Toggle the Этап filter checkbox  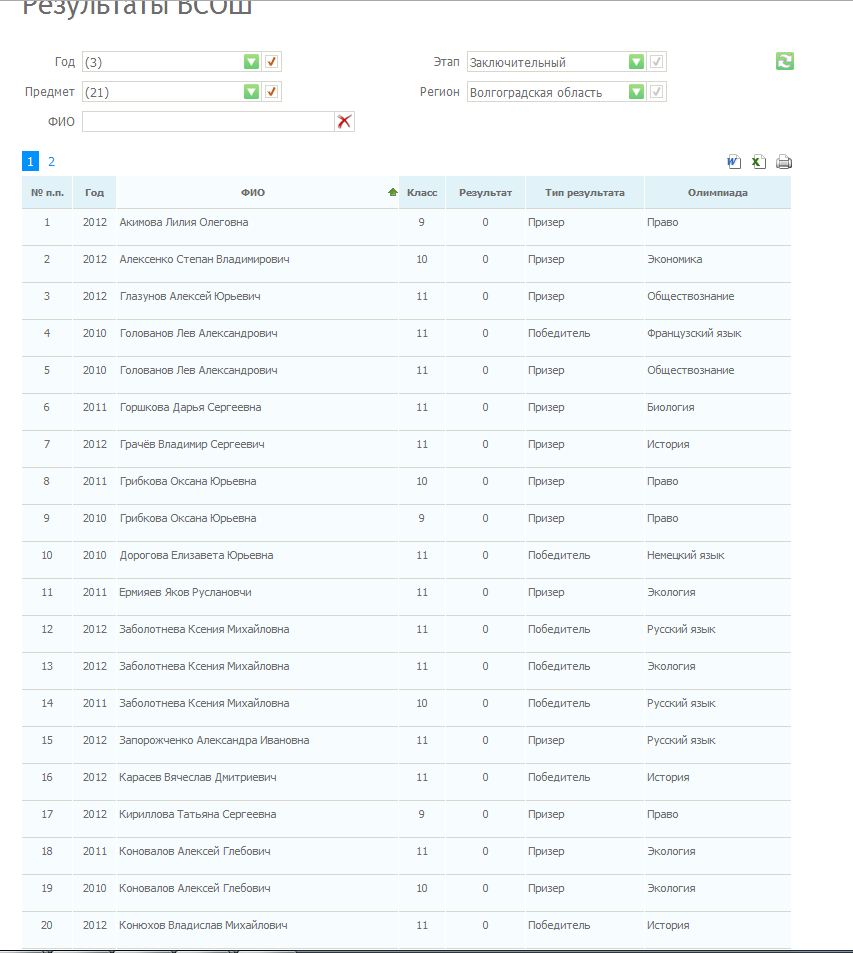pyautogui.click(x=656, y=61)
